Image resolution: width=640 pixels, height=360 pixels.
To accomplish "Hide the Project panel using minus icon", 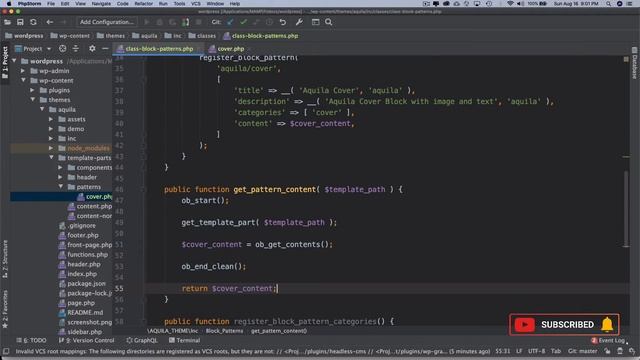I will 105,49.
